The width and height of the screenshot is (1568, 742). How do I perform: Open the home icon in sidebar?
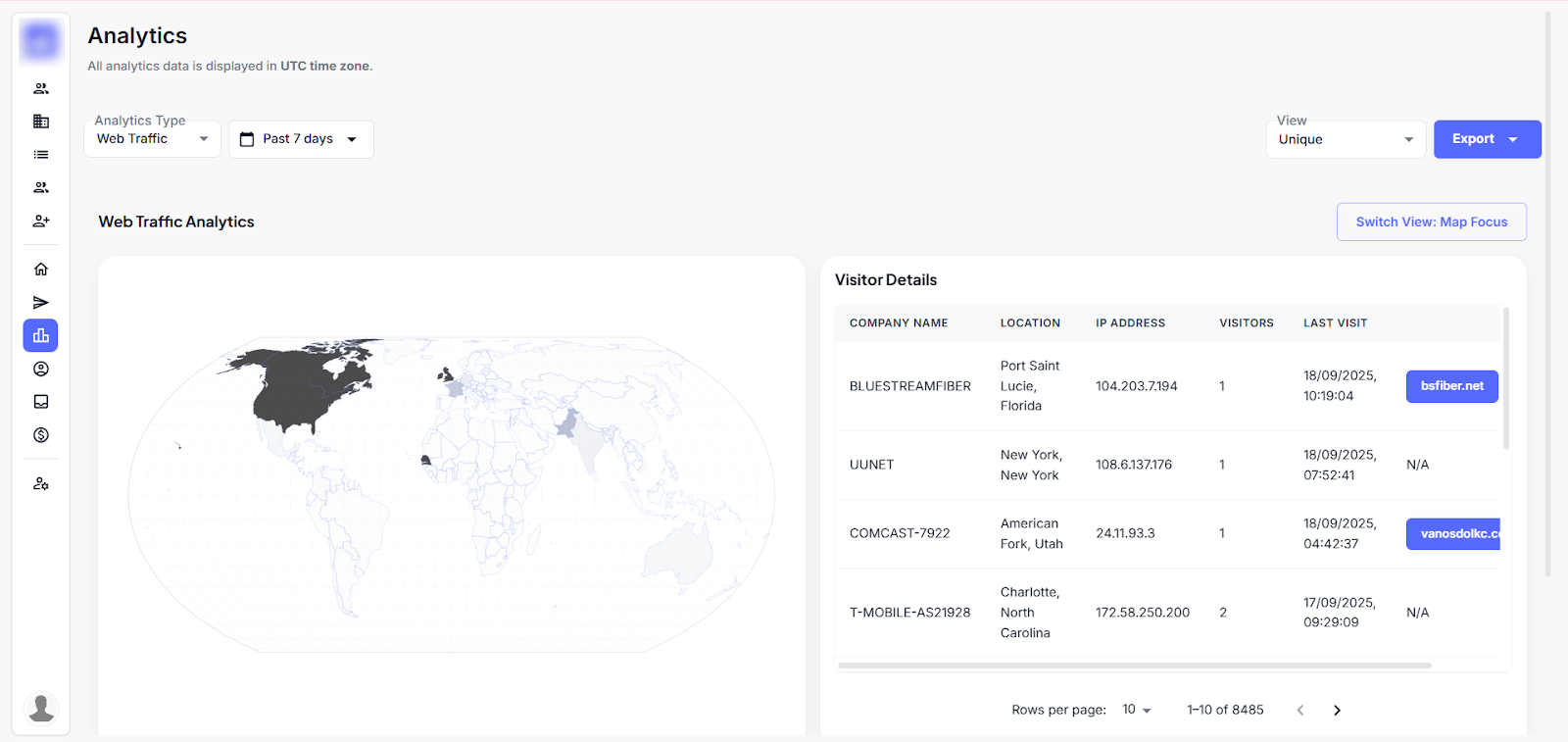pos(41,270)
